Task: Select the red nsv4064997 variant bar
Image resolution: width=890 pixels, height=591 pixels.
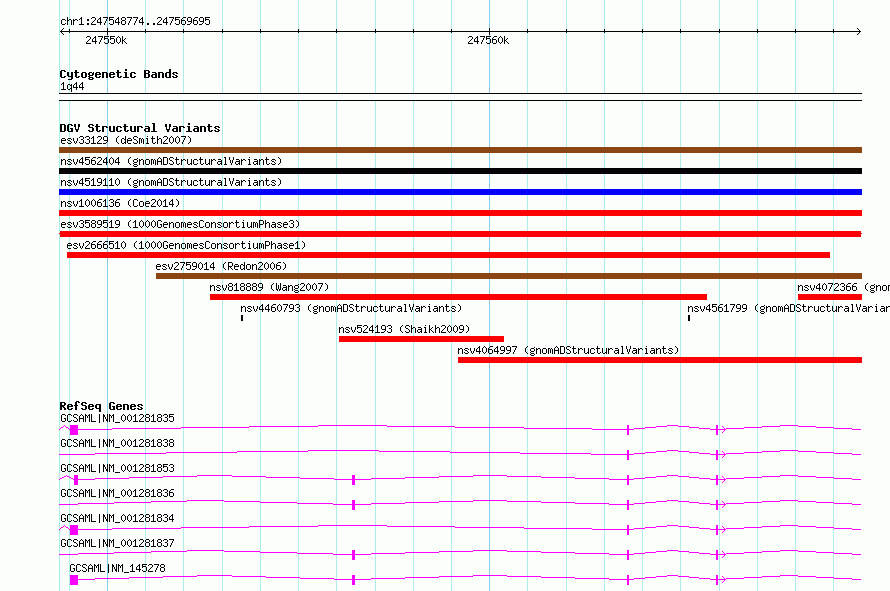Action: (660, 360)
